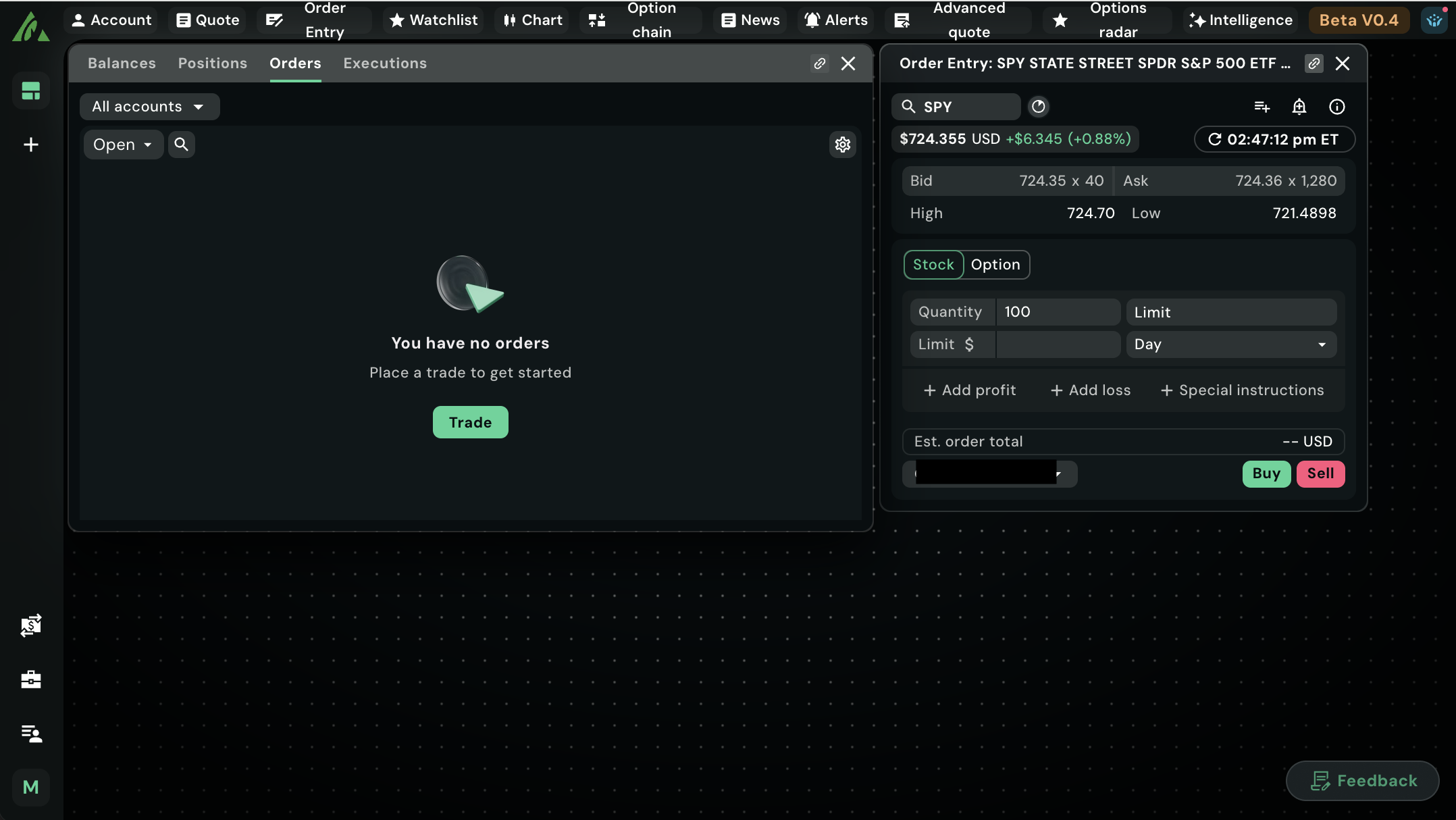The width and height of the screenshot is (1456, 820).
Task: Open the News toolbar item
Action: [750, 20]
